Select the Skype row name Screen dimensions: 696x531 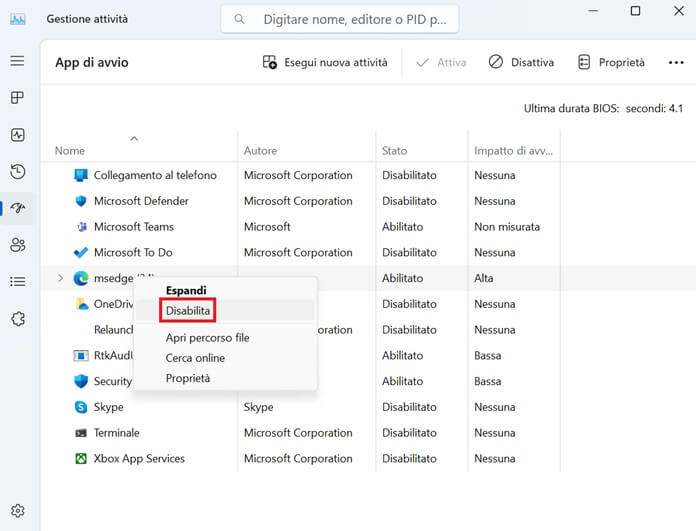point(108,407)
